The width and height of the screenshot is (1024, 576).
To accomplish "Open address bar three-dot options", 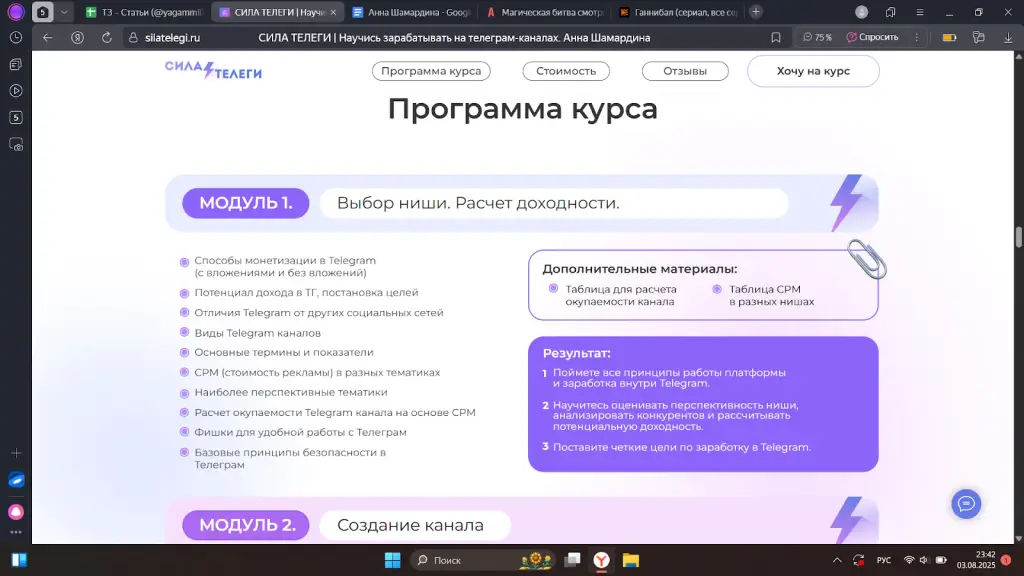I will pyautogui.click(x=917, y=38).
